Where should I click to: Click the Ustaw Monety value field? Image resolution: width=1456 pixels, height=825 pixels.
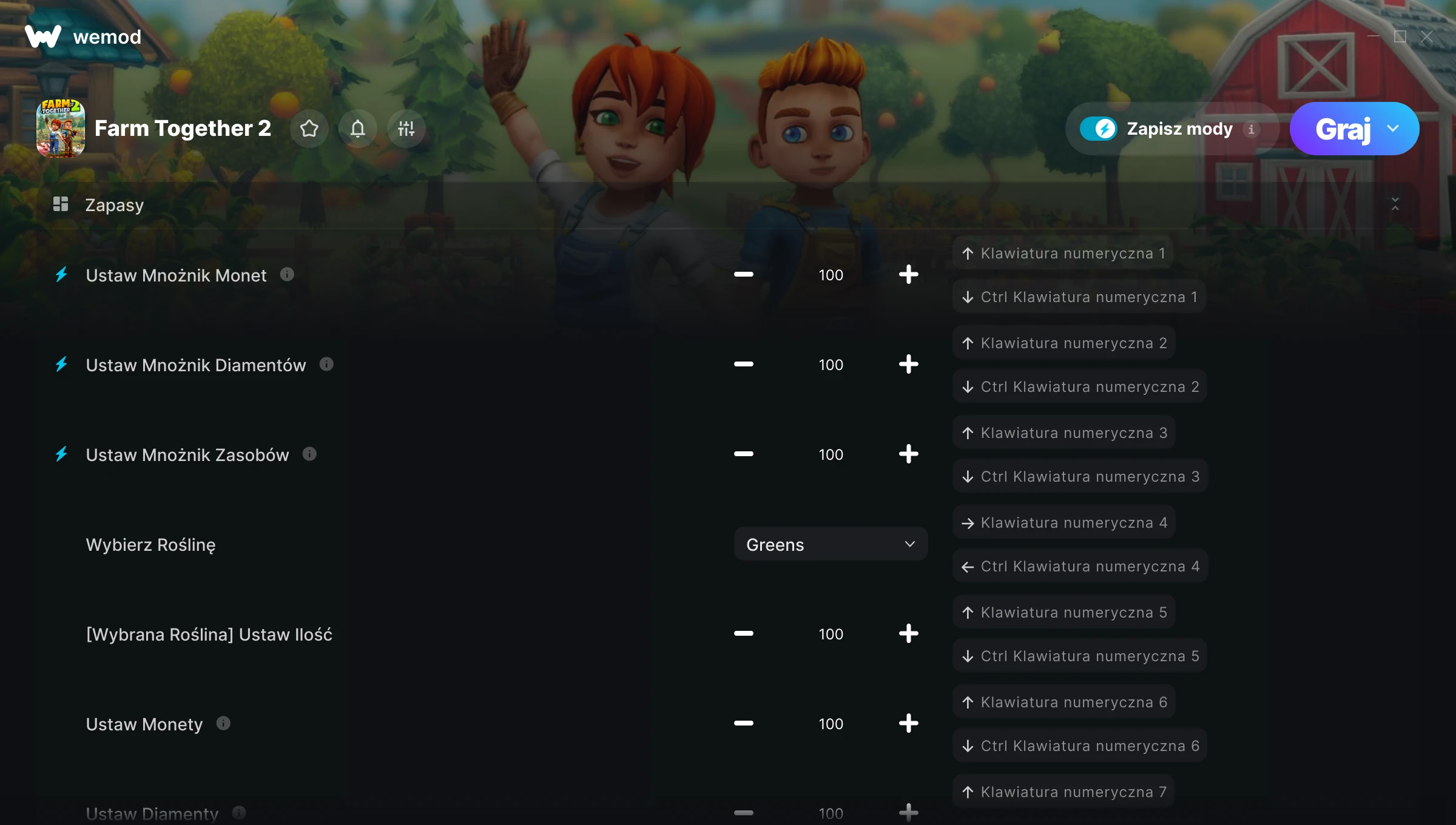tap(831, 724)
